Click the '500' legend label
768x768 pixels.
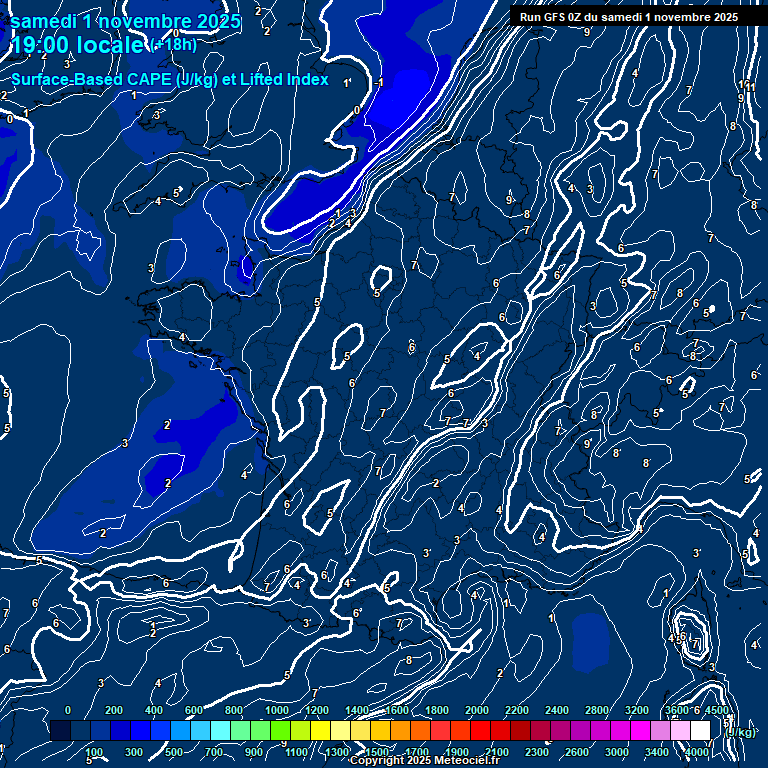point(174,752)
